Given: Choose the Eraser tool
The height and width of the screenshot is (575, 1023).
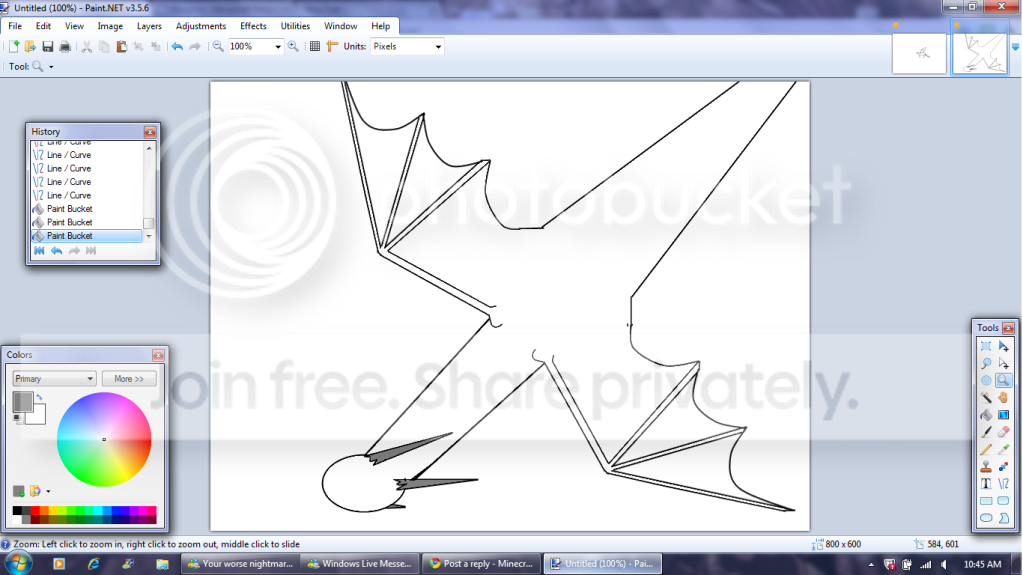Looking at the screenshot, I should click(1003, 432).
